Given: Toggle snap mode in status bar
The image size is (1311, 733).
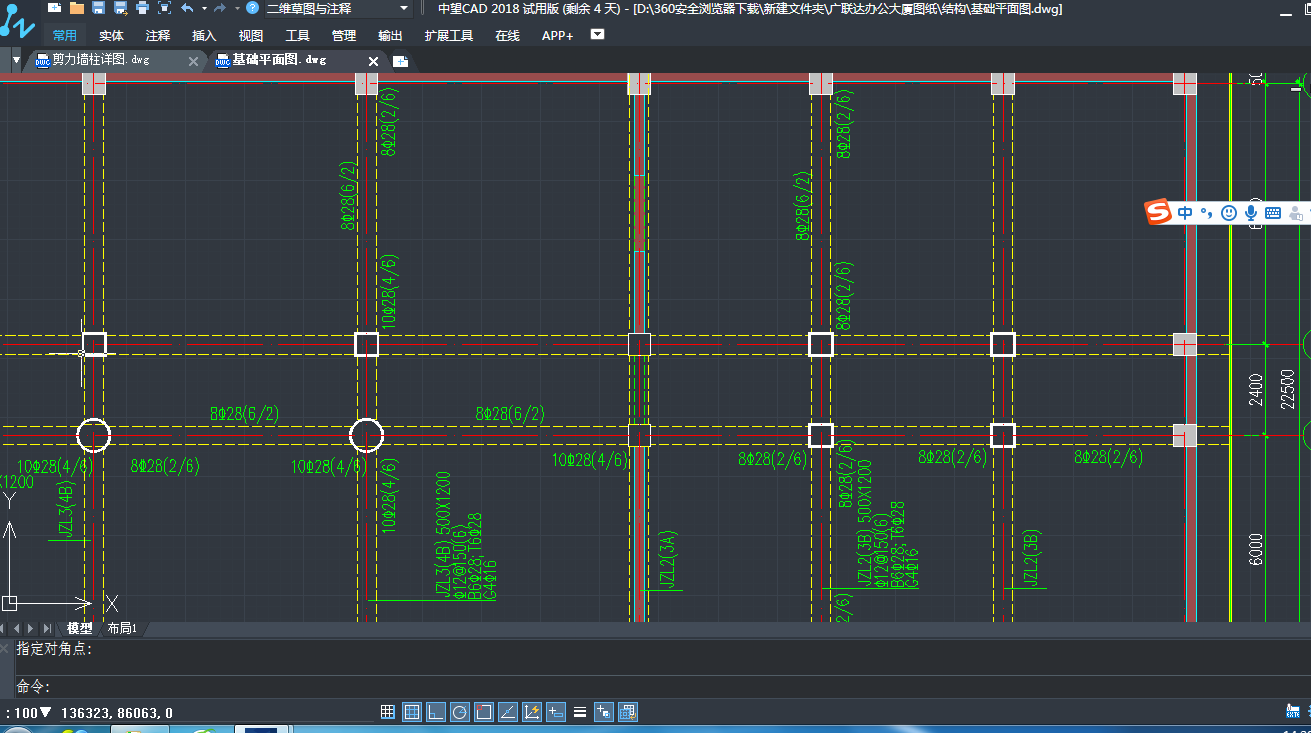Looking at the screenshot, I should (x=388, y=712).
